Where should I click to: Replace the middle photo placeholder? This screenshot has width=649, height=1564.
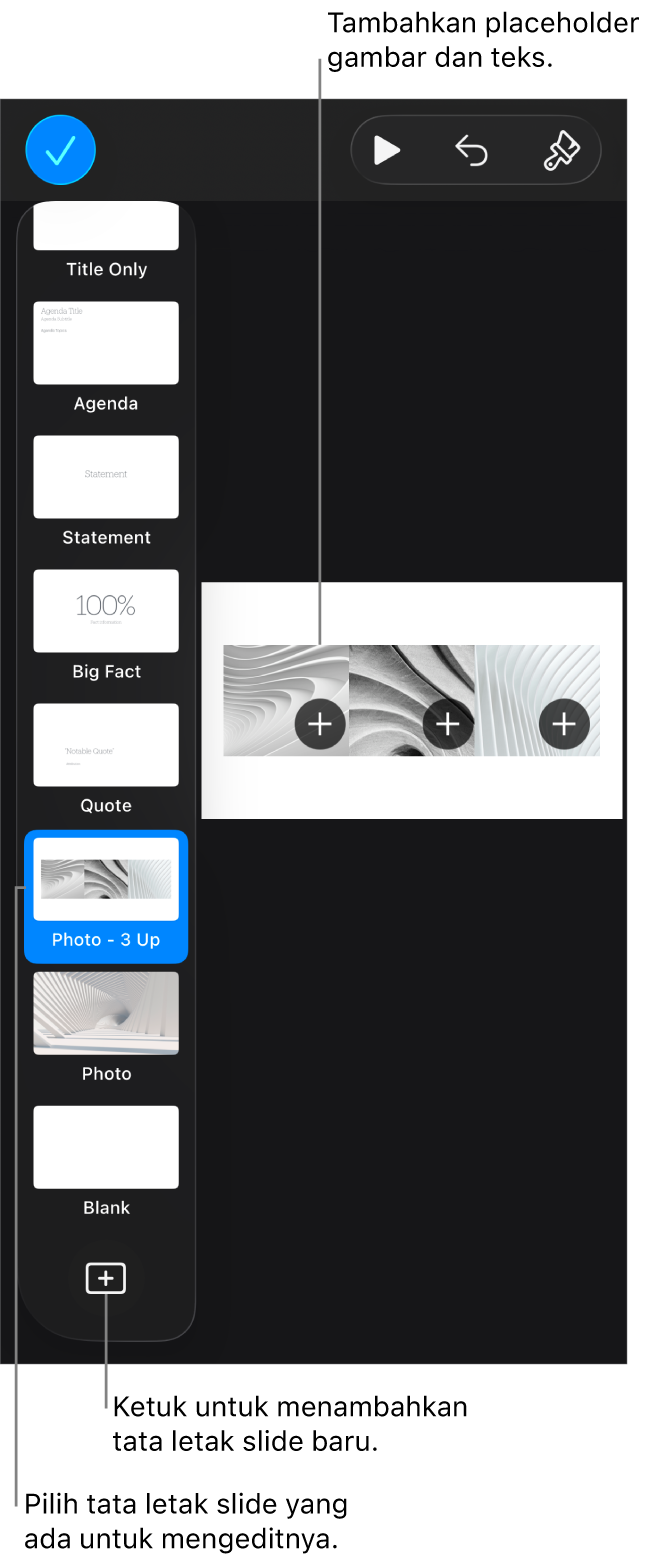tap(447, 723)
